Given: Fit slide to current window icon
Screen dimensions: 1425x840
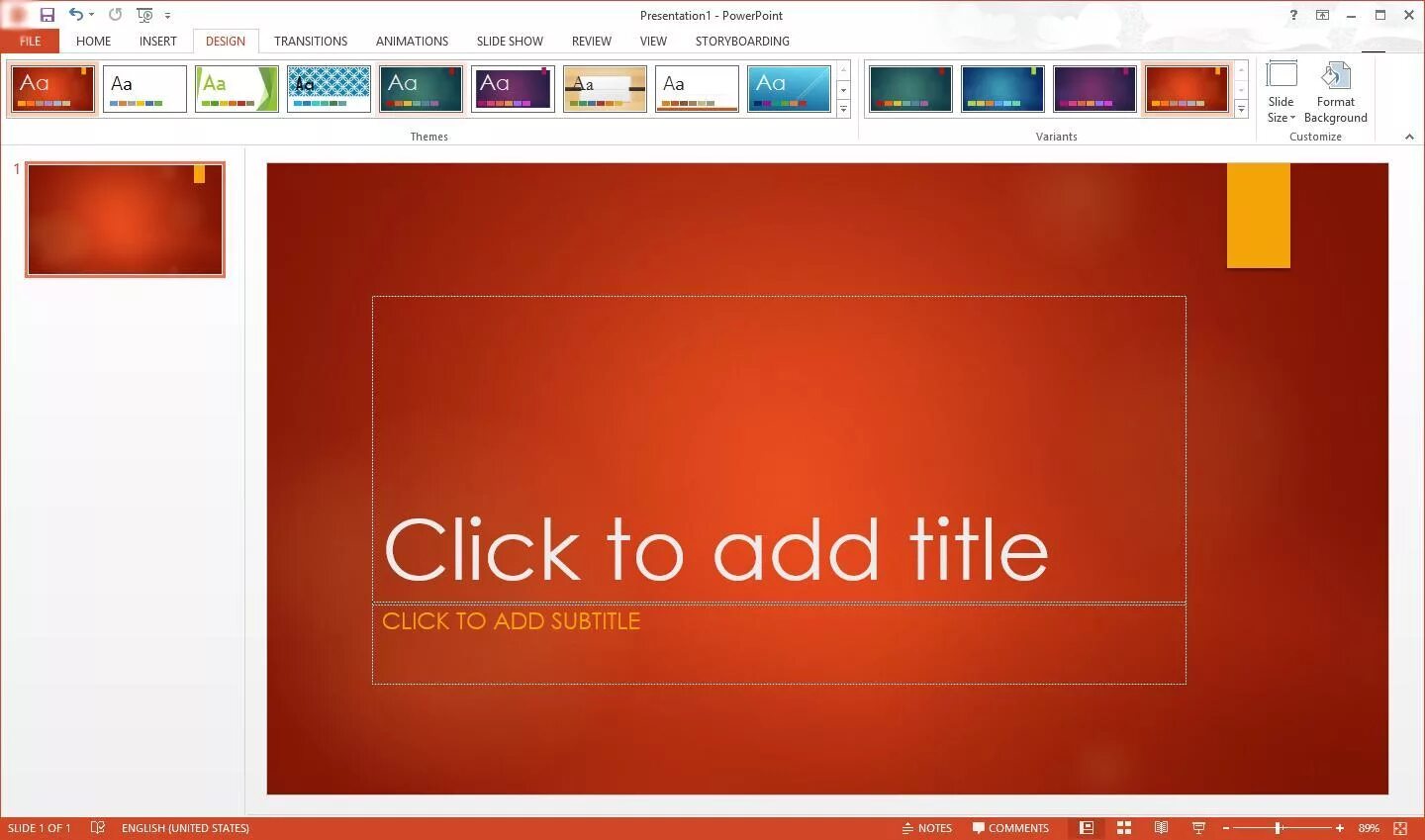Looking at the screenshot, I should coord(1400,828).
